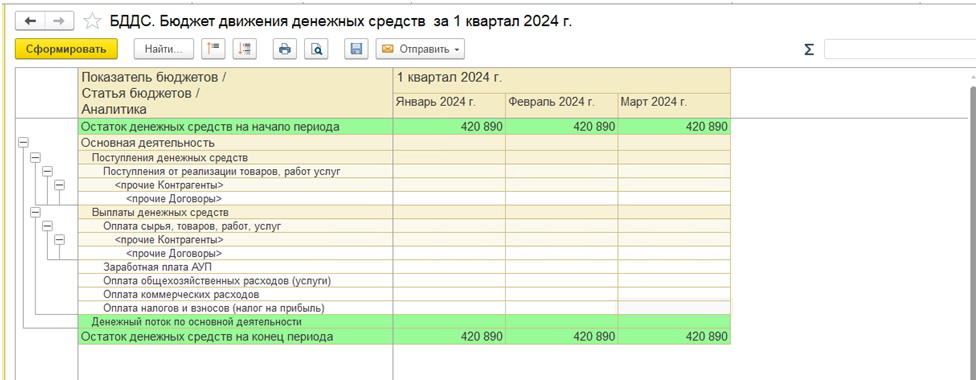Collapse <прочие Контрагенты> under Поступления от реализации
The image size is (978, 380).
[x=59, y=185]
